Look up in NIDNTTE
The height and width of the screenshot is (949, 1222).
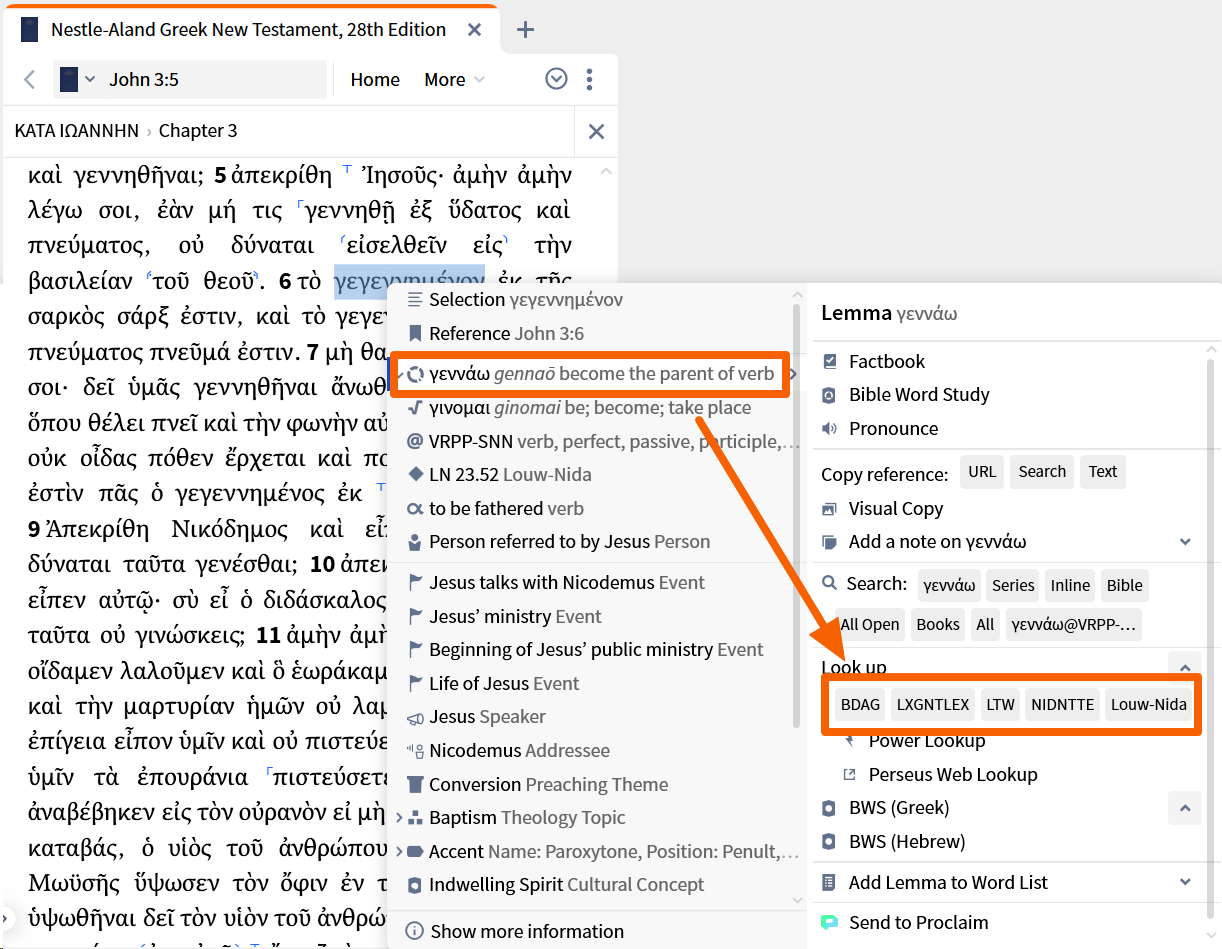(1063, 704)
